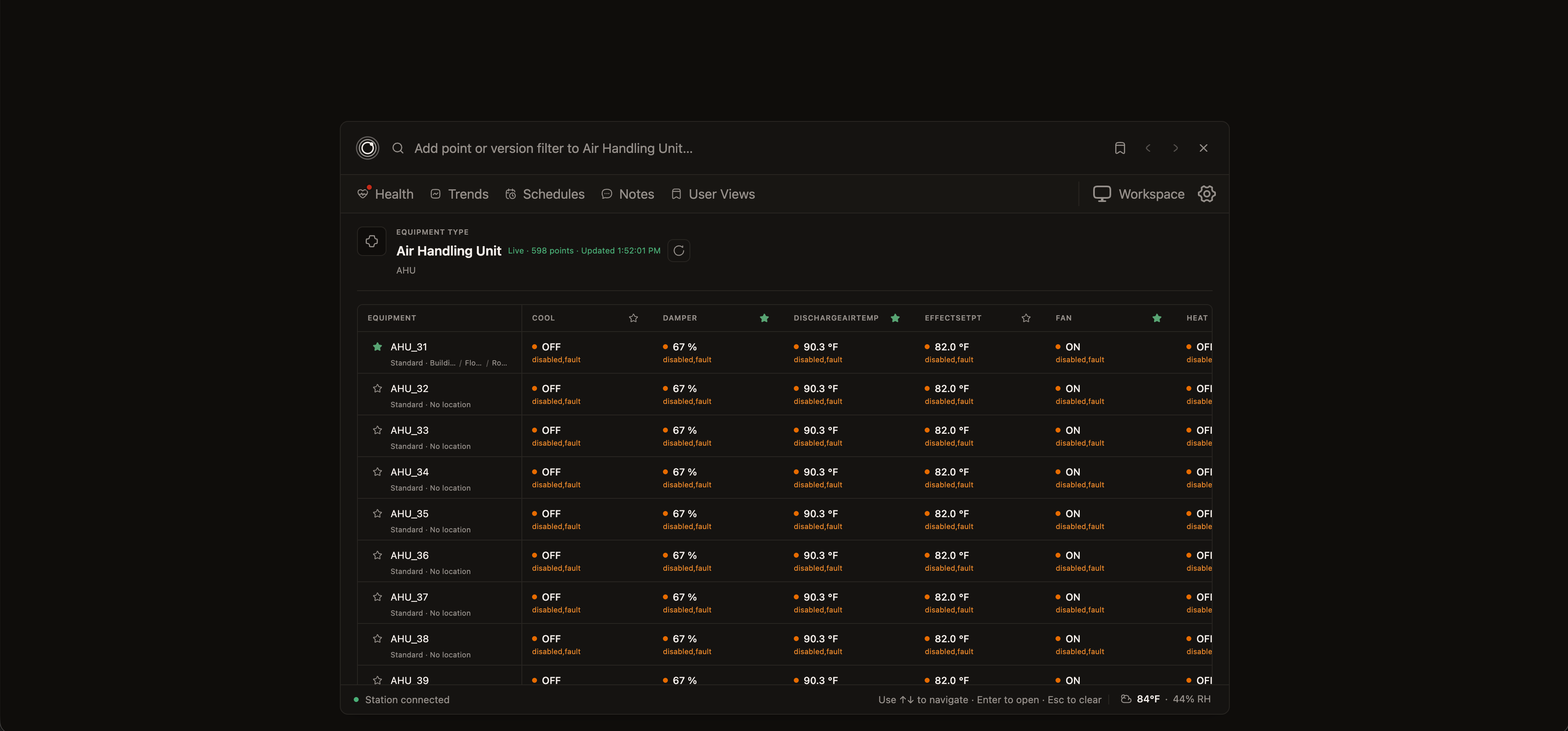The width and height of the screenshot is (1568, 731).
Task: Star the AHU_33 equipment row
Action: [377, 430]
